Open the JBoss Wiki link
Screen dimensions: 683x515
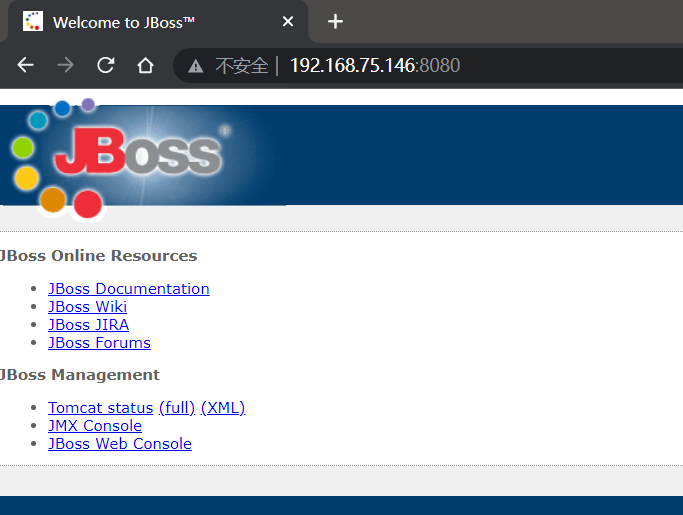(88, 307)
